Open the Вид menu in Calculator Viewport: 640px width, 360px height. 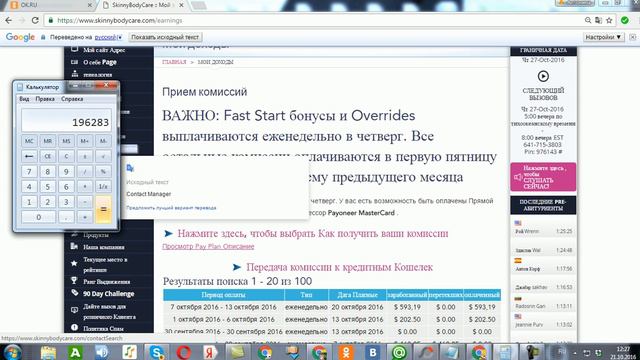pos(24,99)
